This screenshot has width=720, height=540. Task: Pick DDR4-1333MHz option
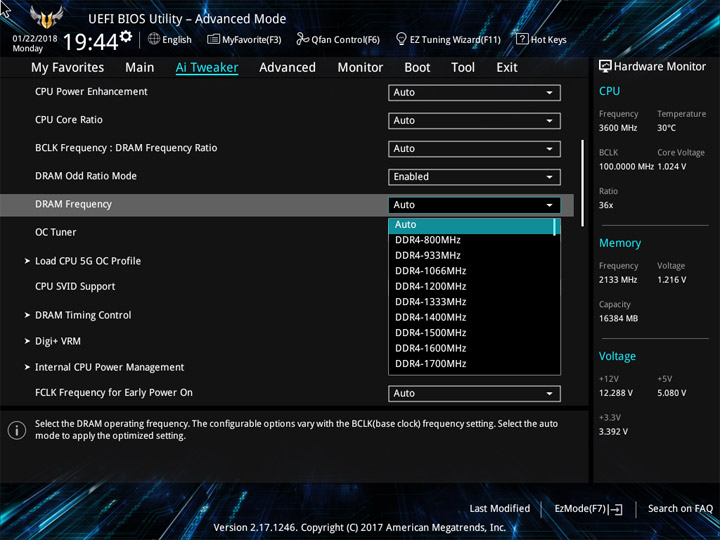click(472, 302)
